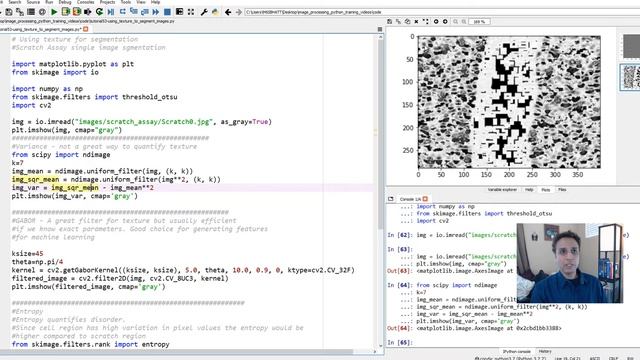This screenshot has width=640, height=360.
Task: Open the Run menu
Action: (49, 2)
